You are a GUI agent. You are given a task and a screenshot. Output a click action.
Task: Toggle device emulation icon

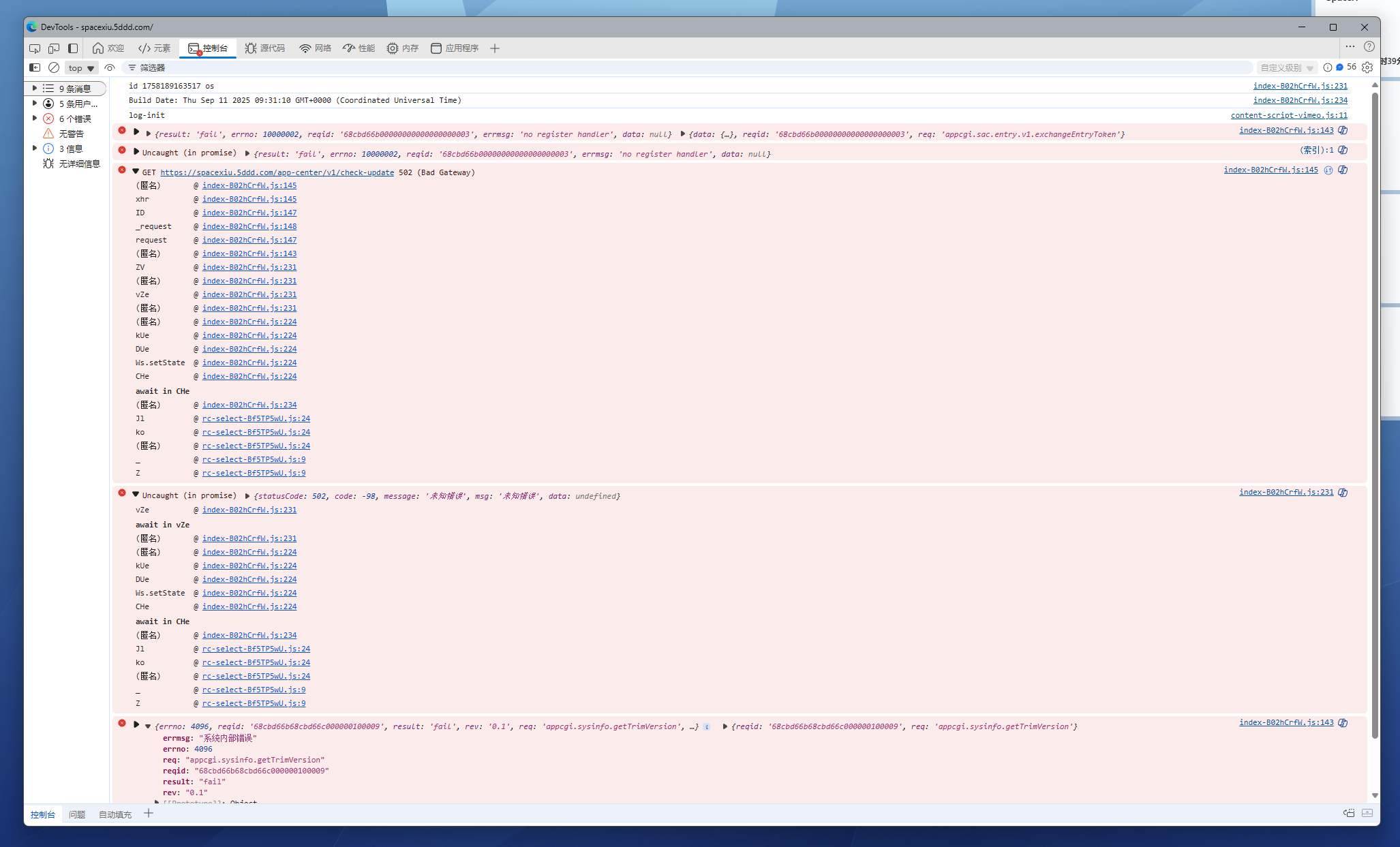(x=54, y=48)
